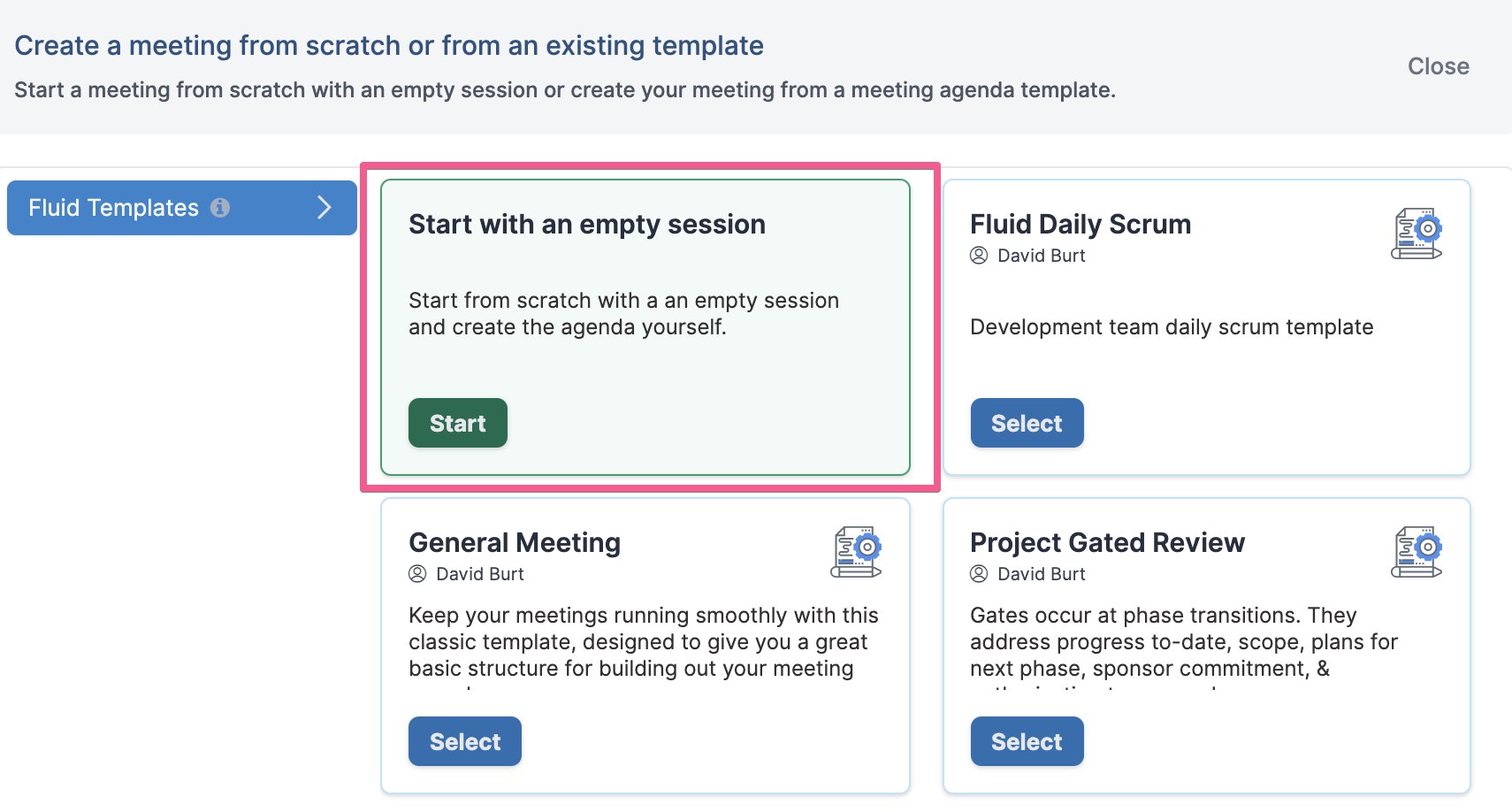Image resolution: width=1512 pixels, height=812 pixels.
Task: Select the General Meeting template
Action: (465, 741)
